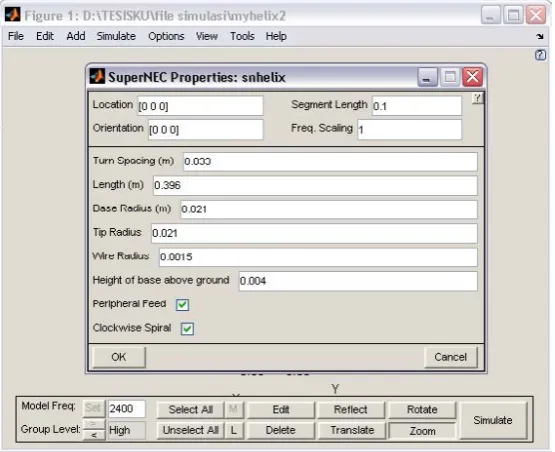Click the Model Freq value field 2400
This screenshot has width=555, height=452.
click(x=127, y=409)
